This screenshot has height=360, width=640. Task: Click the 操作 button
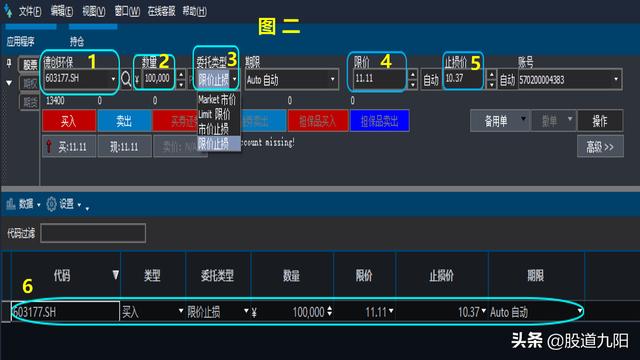600,120
